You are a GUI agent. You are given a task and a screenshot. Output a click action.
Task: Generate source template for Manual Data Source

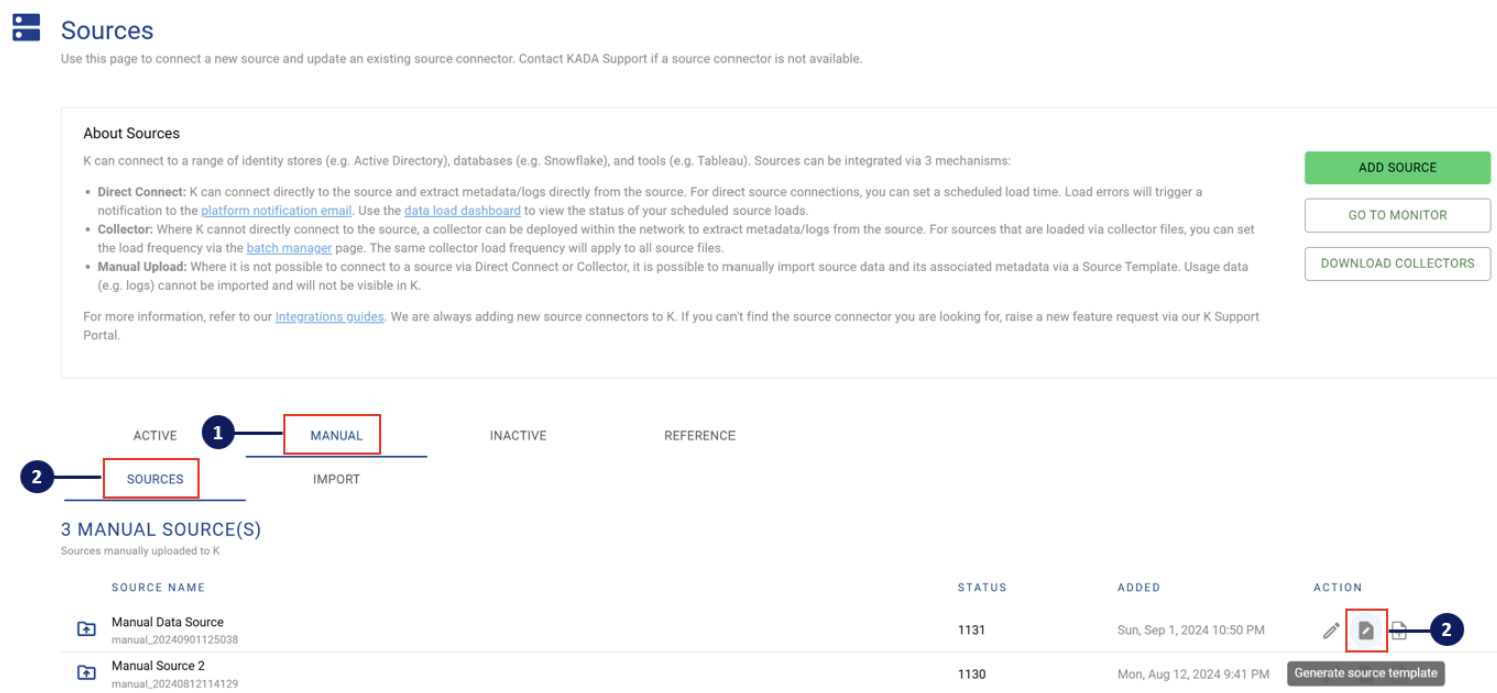pos(1366,630)
